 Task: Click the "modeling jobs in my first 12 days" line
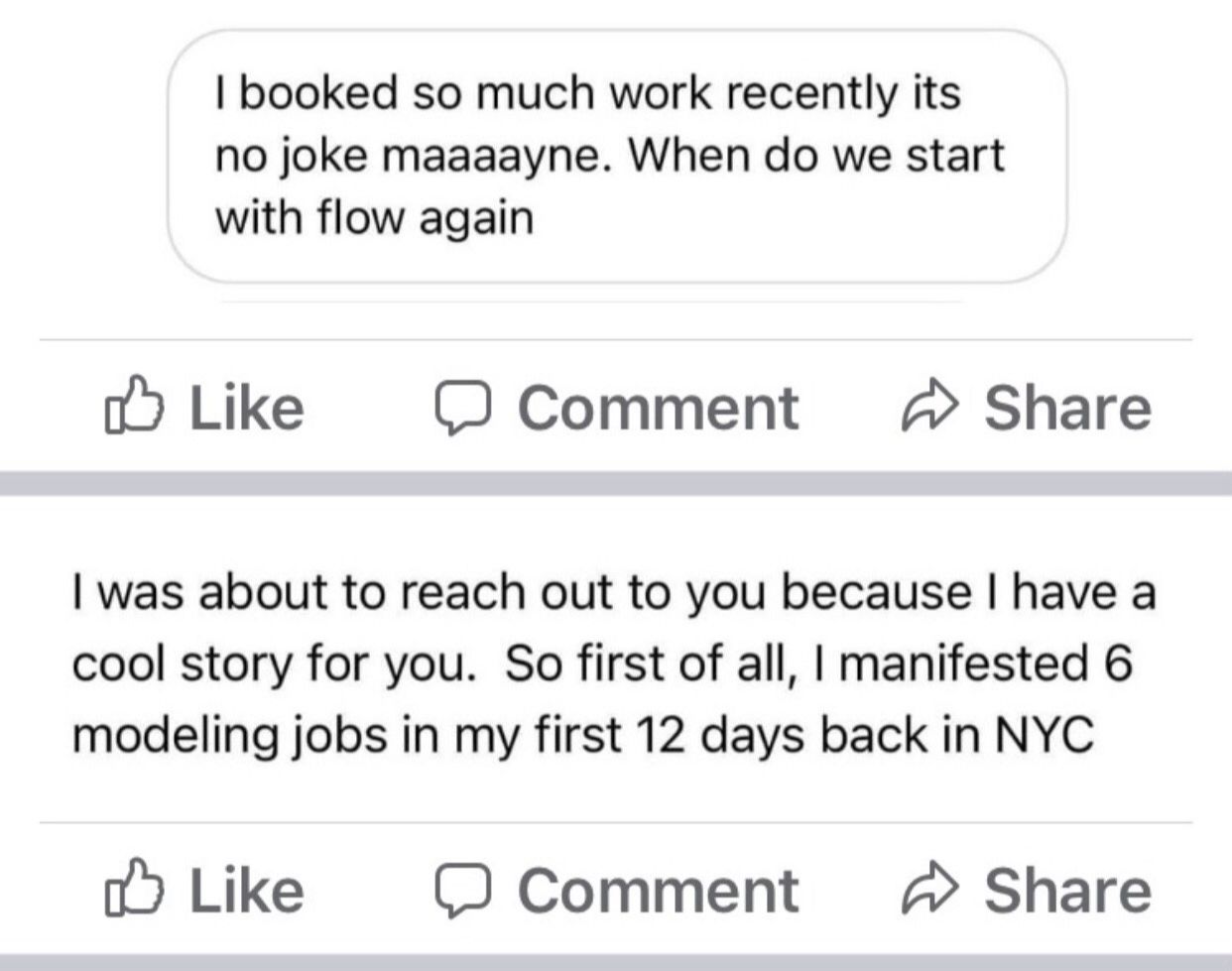[x=582, y=735]
